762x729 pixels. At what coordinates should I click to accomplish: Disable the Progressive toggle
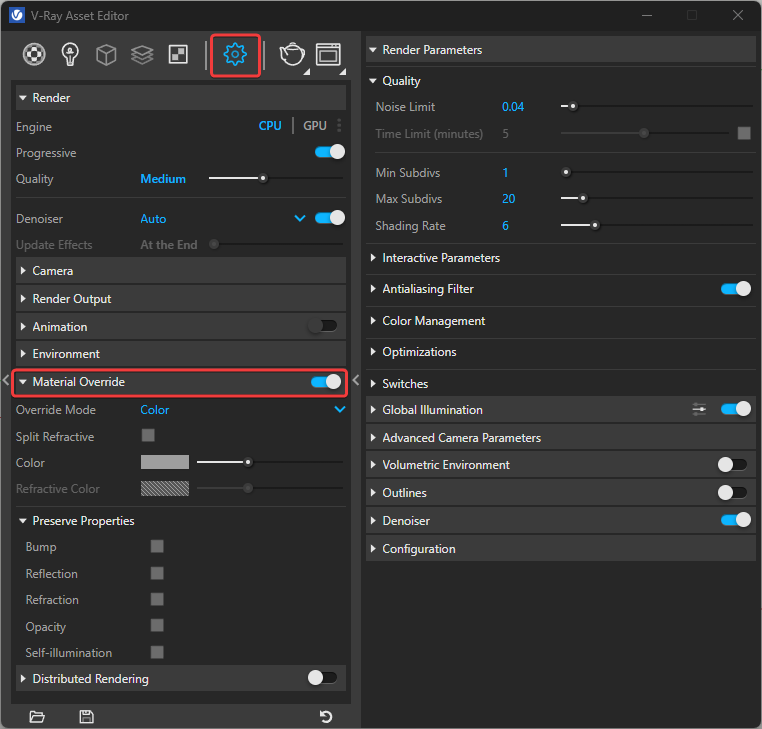[x=329, y=153]
